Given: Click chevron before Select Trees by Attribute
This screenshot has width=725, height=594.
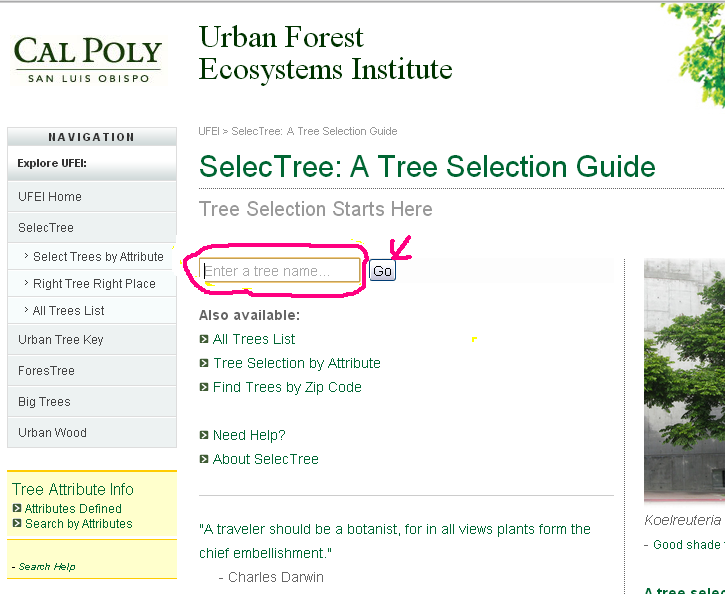Looking at the screenshot, I should click(x=26, y=256).
